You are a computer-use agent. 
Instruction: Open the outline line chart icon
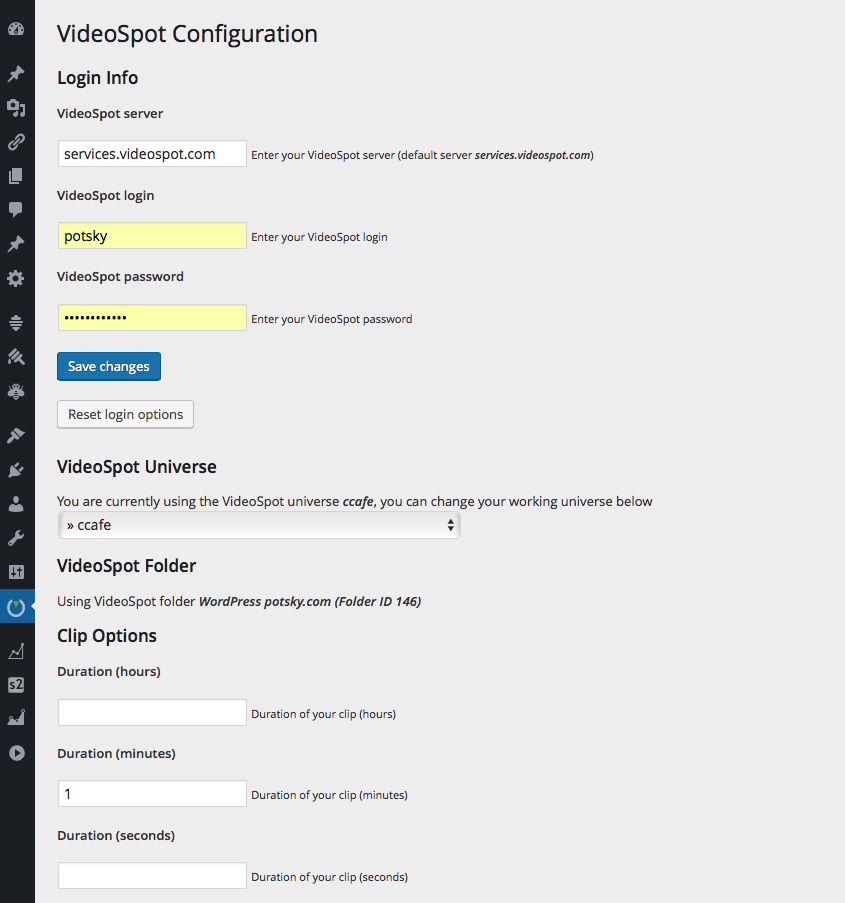point(16,651)
